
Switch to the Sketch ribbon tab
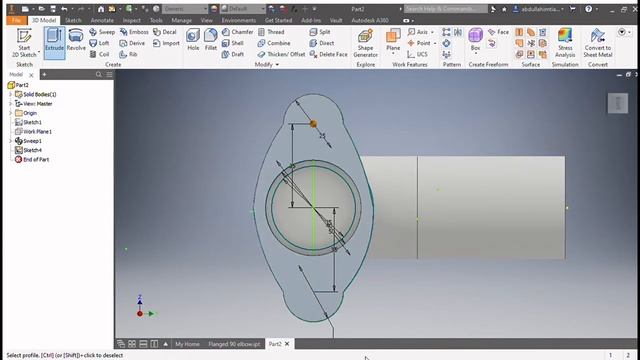pyautogui.click(x=73, y=20)
